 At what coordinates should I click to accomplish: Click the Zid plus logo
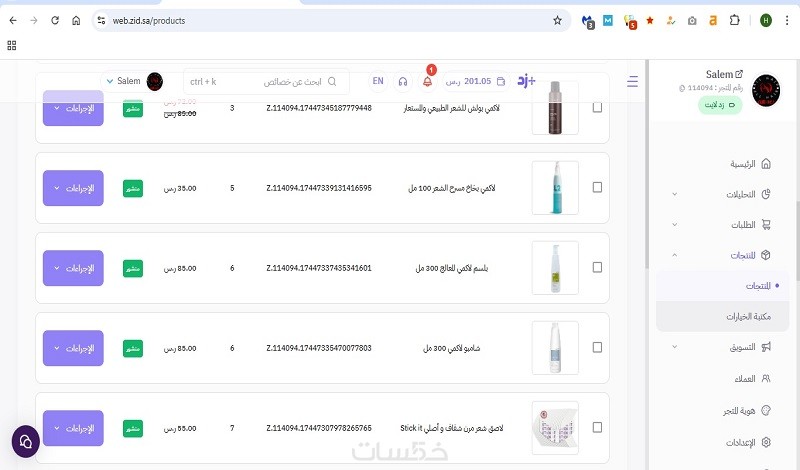pos(527,81)
